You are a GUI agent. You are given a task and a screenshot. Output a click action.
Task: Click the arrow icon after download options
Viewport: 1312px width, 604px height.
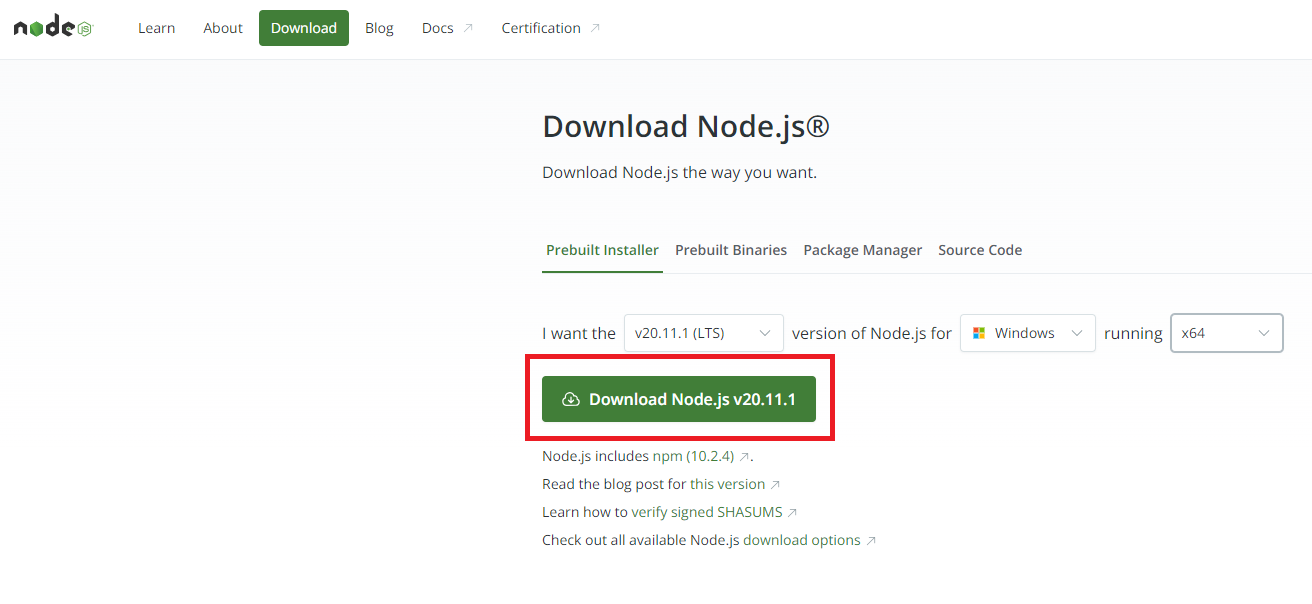point(871,541)
